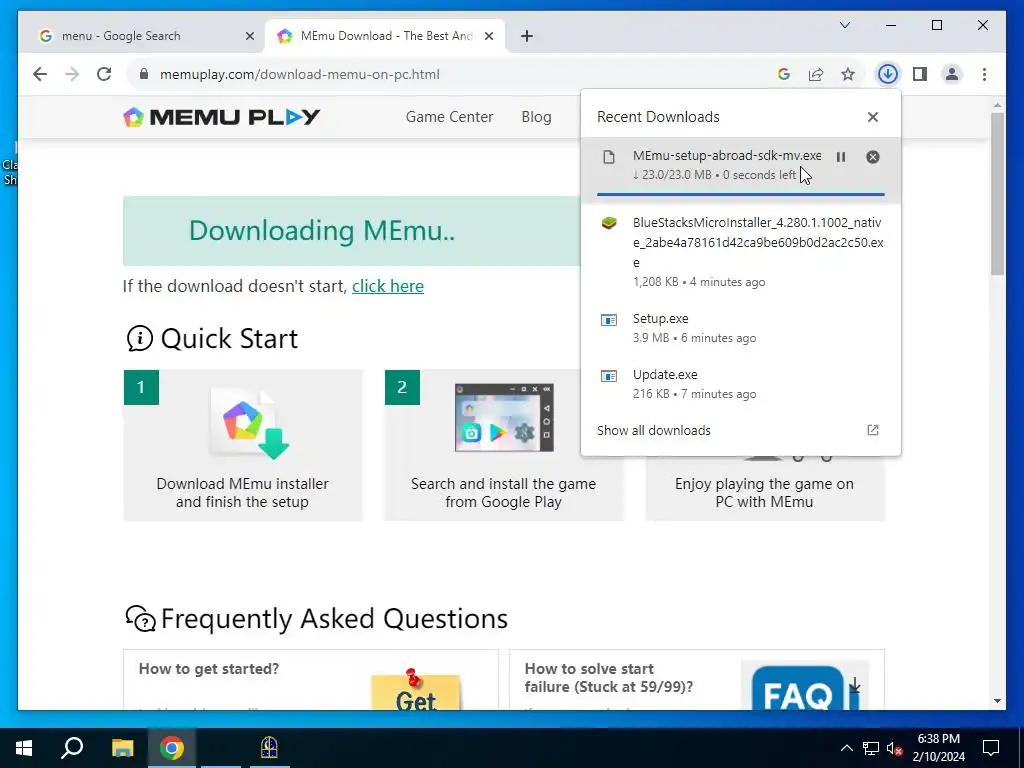Open Windows notification center
The image size is (1024, 768).
click(991, 748)
